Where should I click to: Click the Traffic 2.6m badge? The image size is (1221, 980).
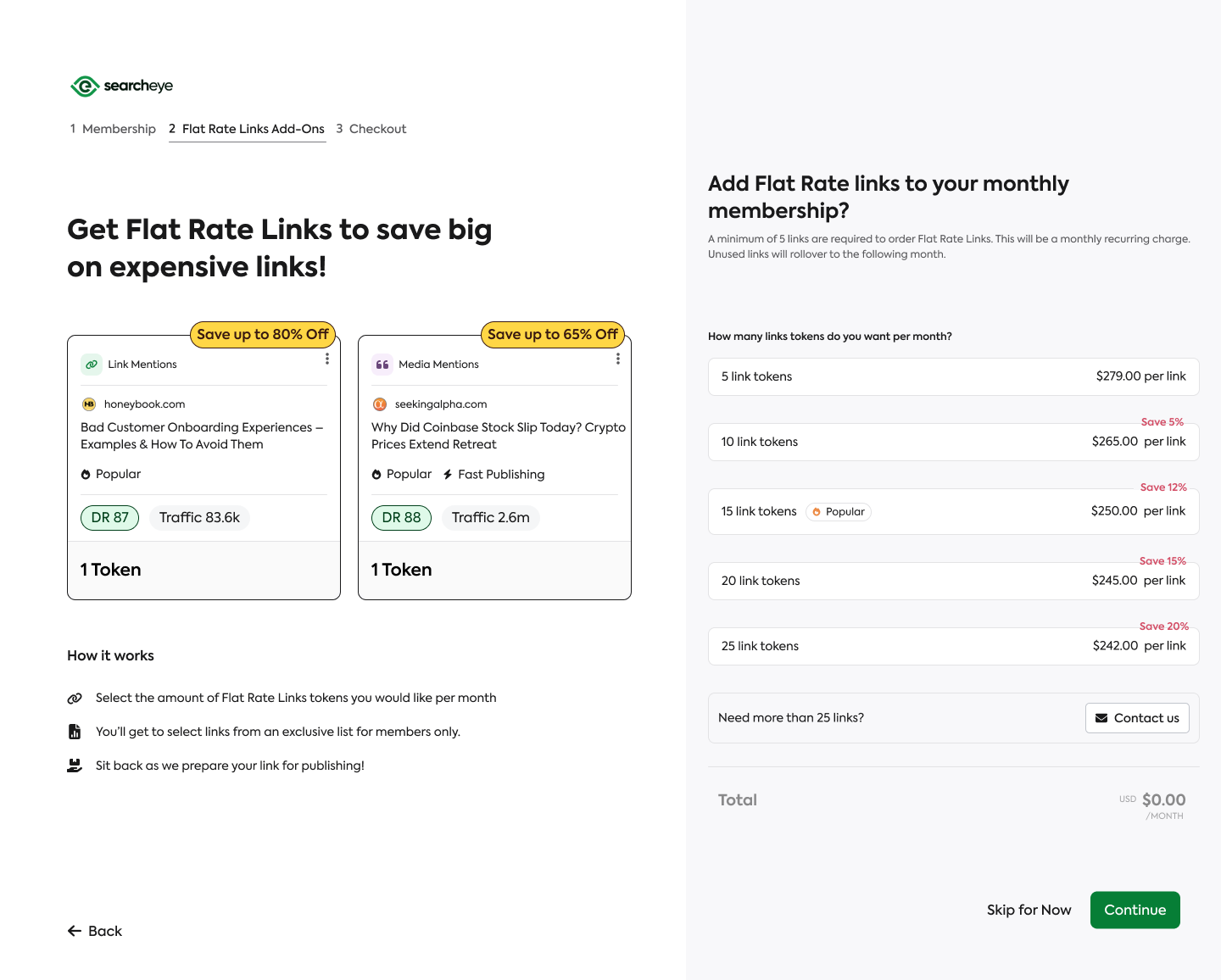tap(490, 518)
